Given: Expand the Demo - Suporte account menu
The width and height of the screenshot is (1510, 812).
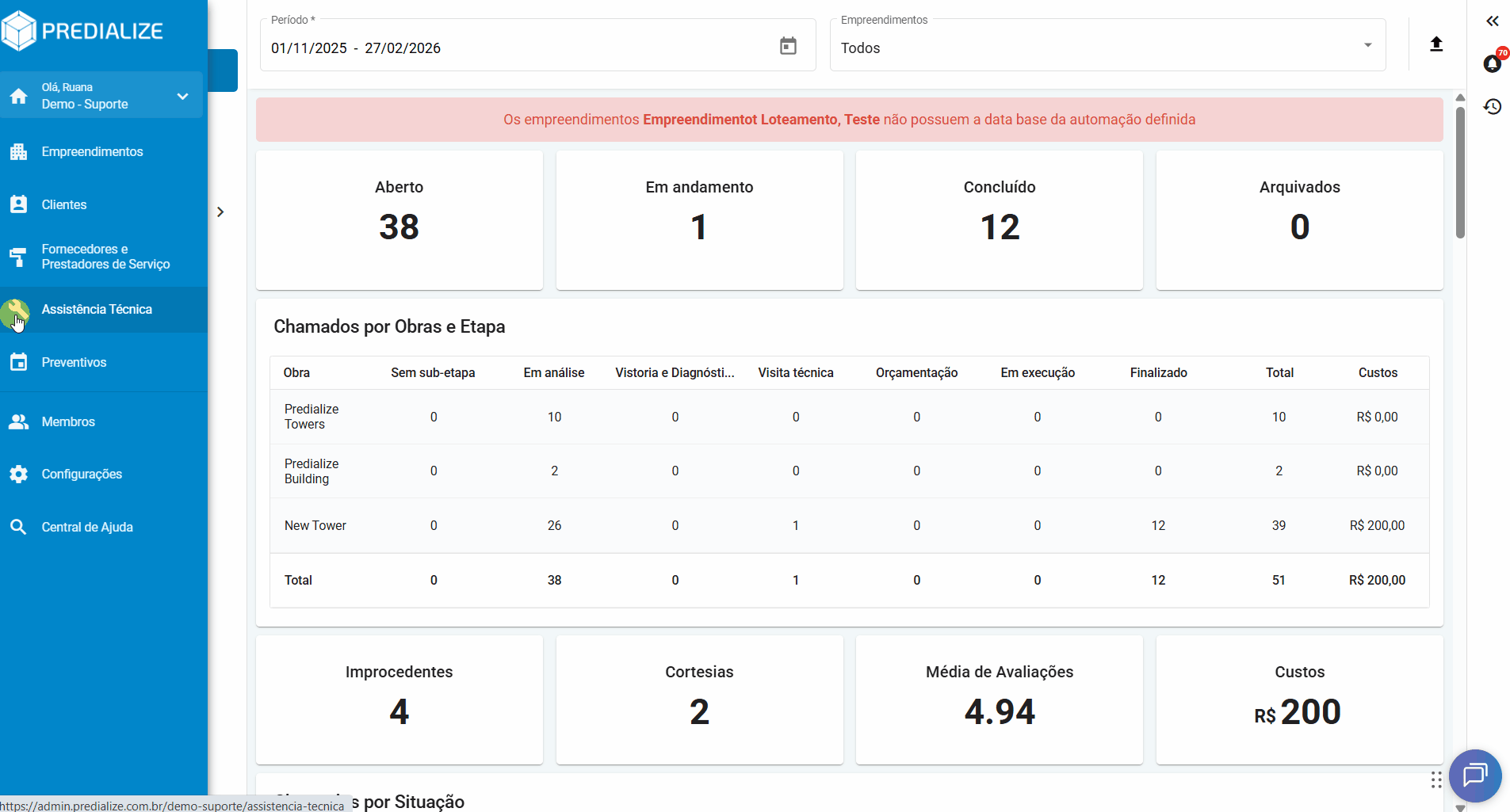Looking at the screenshot, I should tap(182, 96).
